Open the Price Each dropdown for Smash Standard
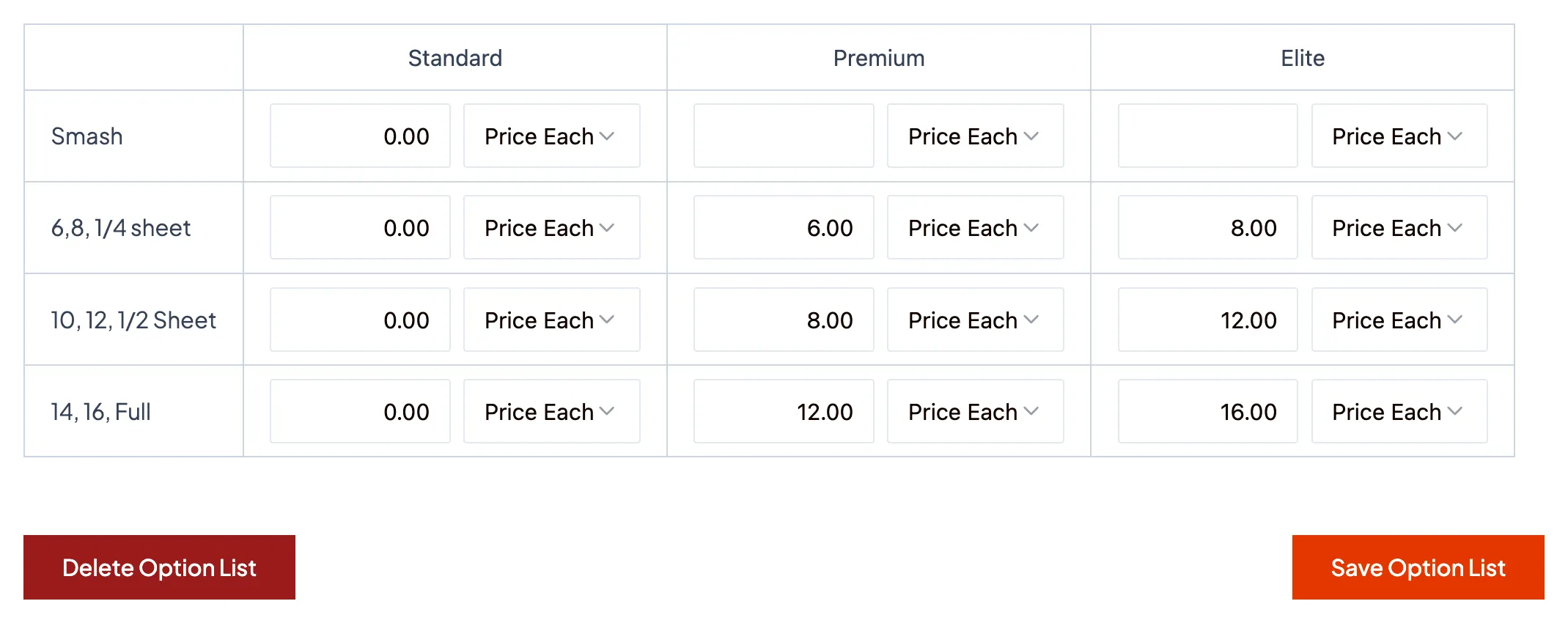The height and width of the screenshot is (623, 1568). [x=551, y=136]
